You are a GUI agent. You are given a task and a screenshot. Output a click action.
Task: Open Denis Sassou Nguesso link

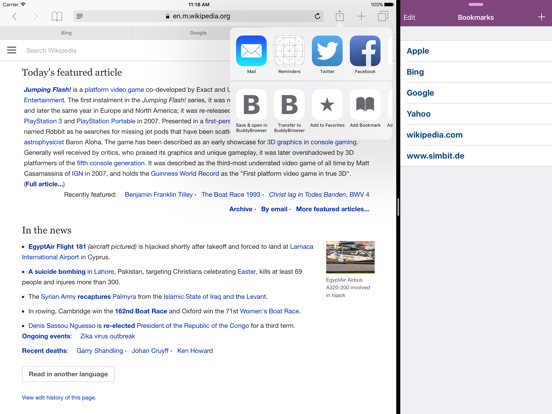pos(62,326)
